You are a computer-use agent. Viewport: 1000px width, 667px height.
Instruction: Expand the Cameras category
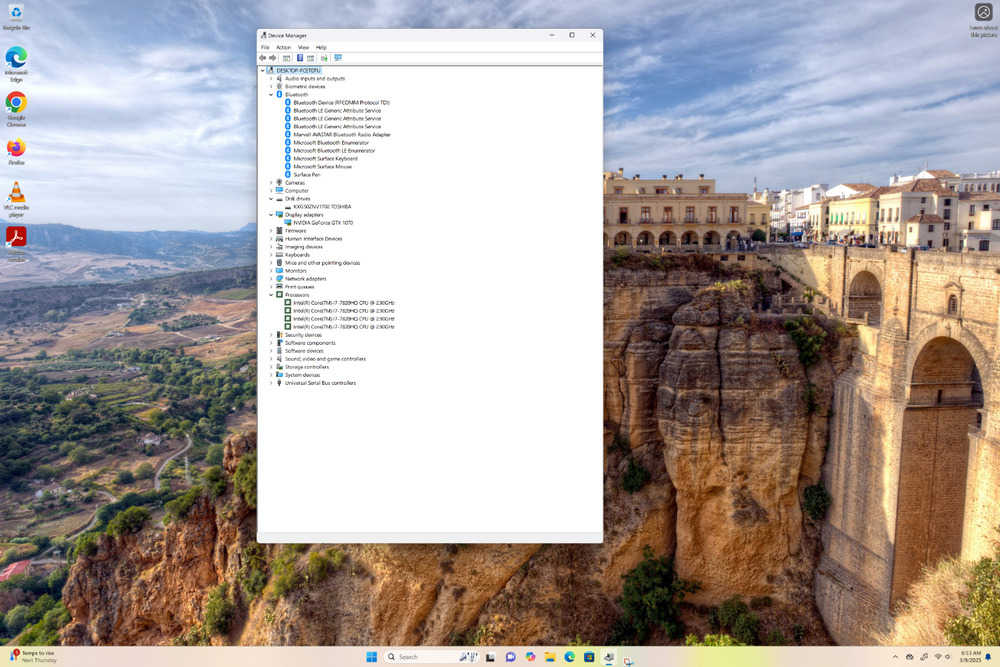tap(271, 182)
